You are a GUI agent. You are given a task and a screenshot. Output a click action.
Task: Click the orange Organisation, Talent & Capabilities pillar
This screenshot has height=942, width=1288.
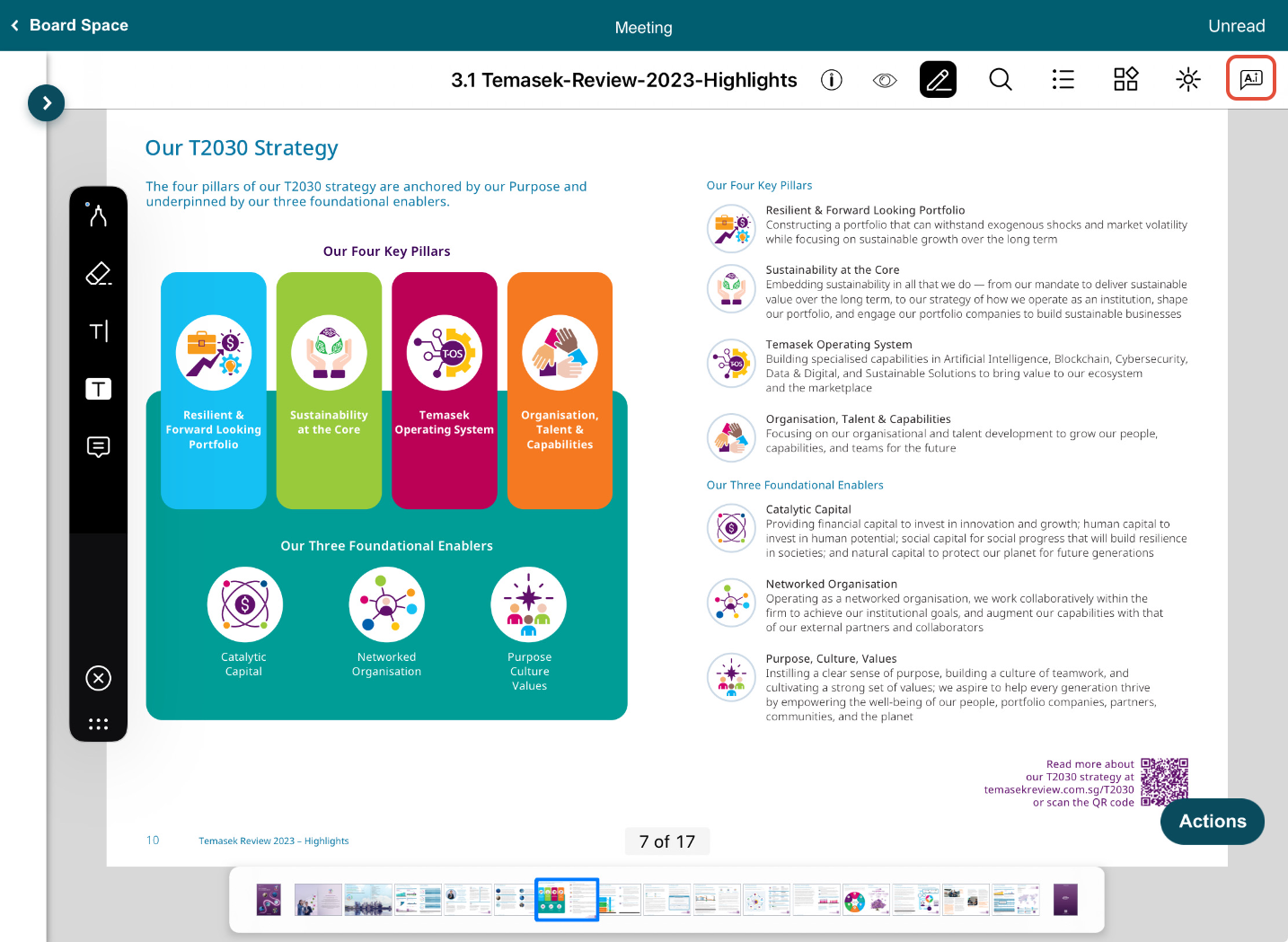click(x=560, y=391)
